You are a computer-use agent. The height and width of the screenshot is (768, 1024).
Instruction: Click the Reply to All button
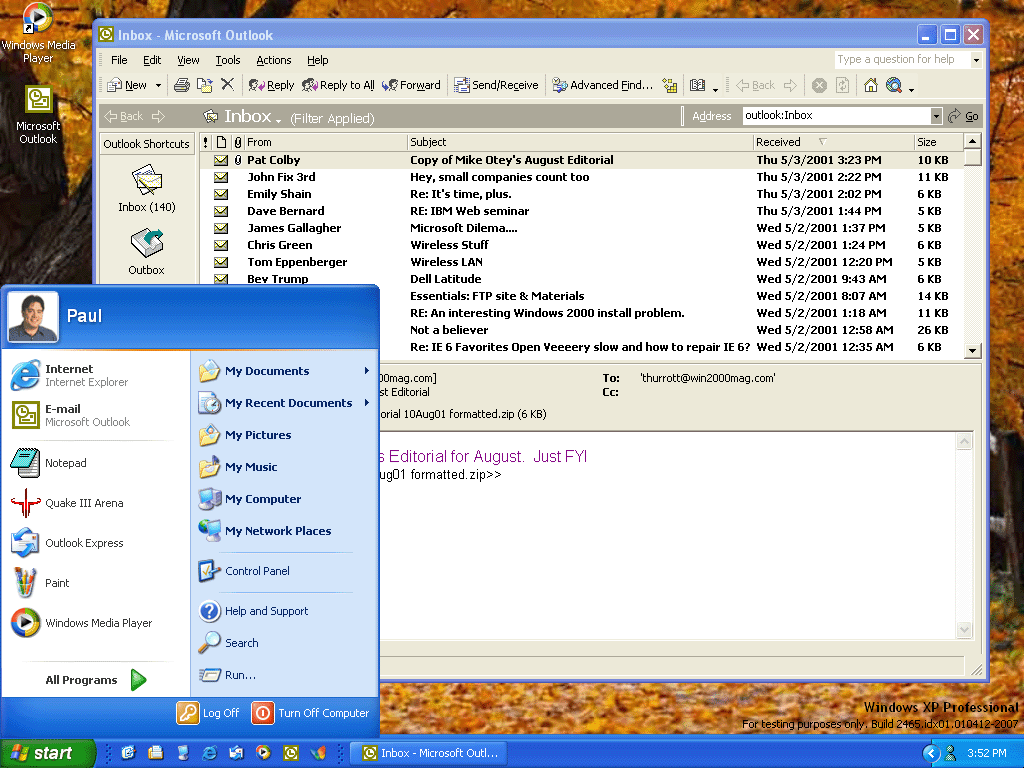(x=338, y=85)
